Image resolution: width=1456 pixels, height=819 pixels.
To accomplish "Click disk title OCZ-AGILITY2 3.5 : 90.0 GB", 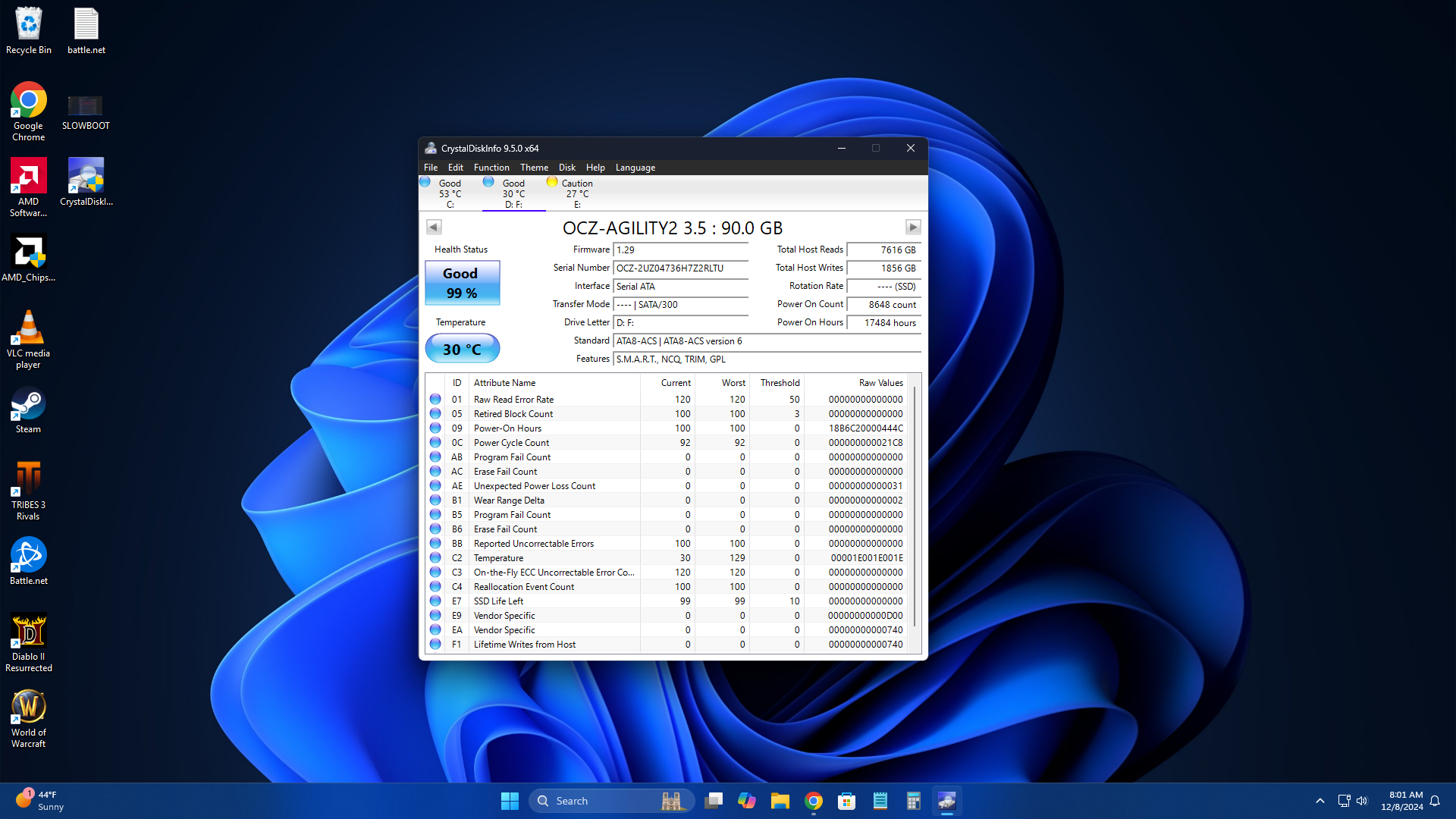I will pos(673,228).
